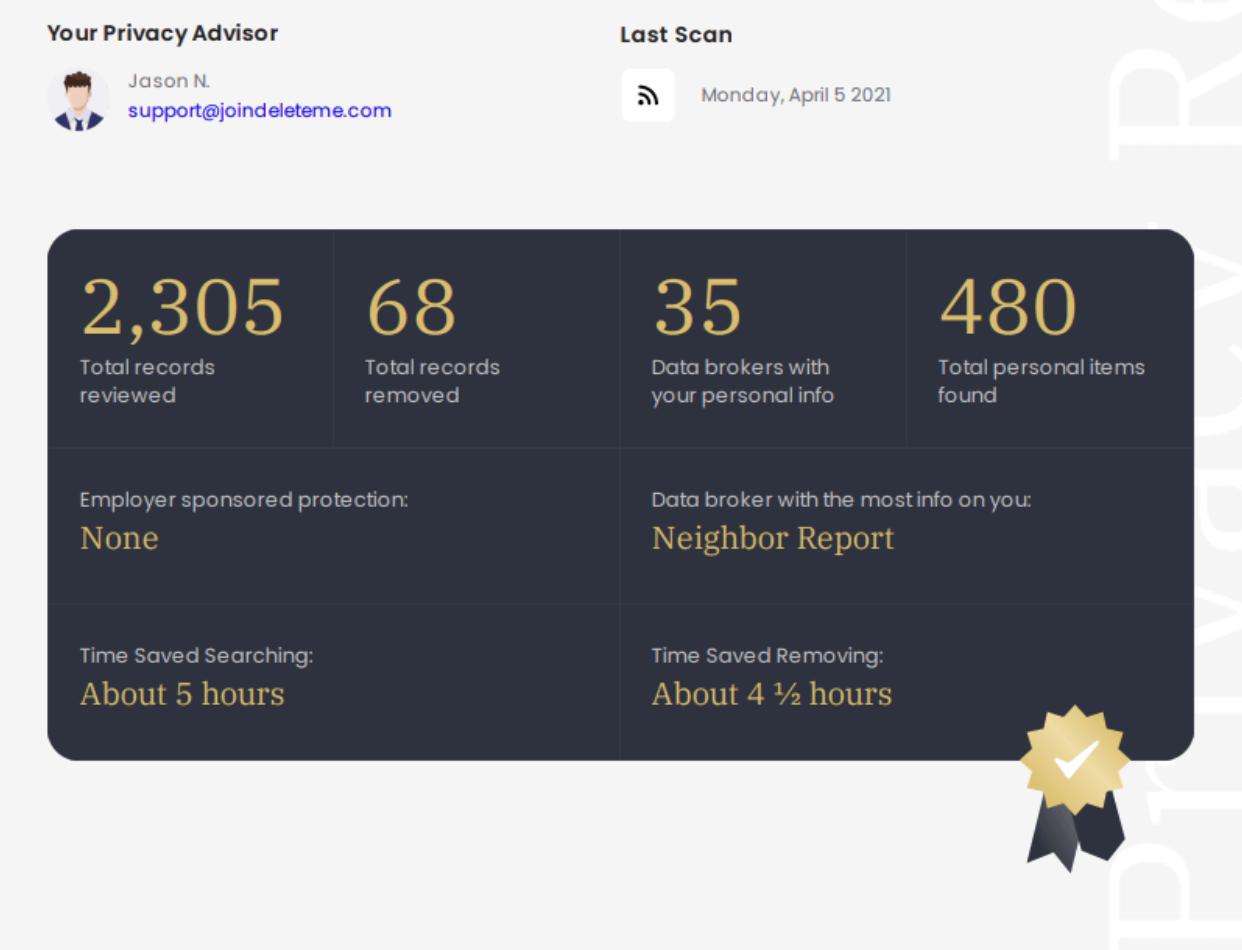Click the Time Saved Removing label
The height and width of the screenshot is (950, 1242).
(767, 656)
